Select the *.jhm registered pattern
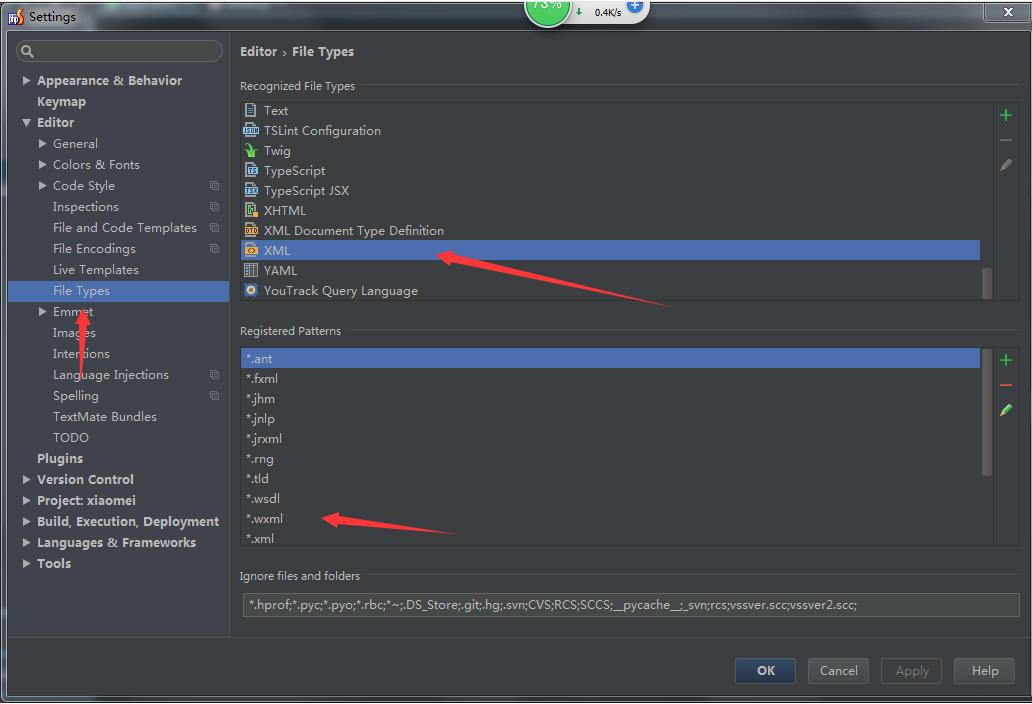The image size is (1032, 704). pyautogui.click(x=610, y=399)
